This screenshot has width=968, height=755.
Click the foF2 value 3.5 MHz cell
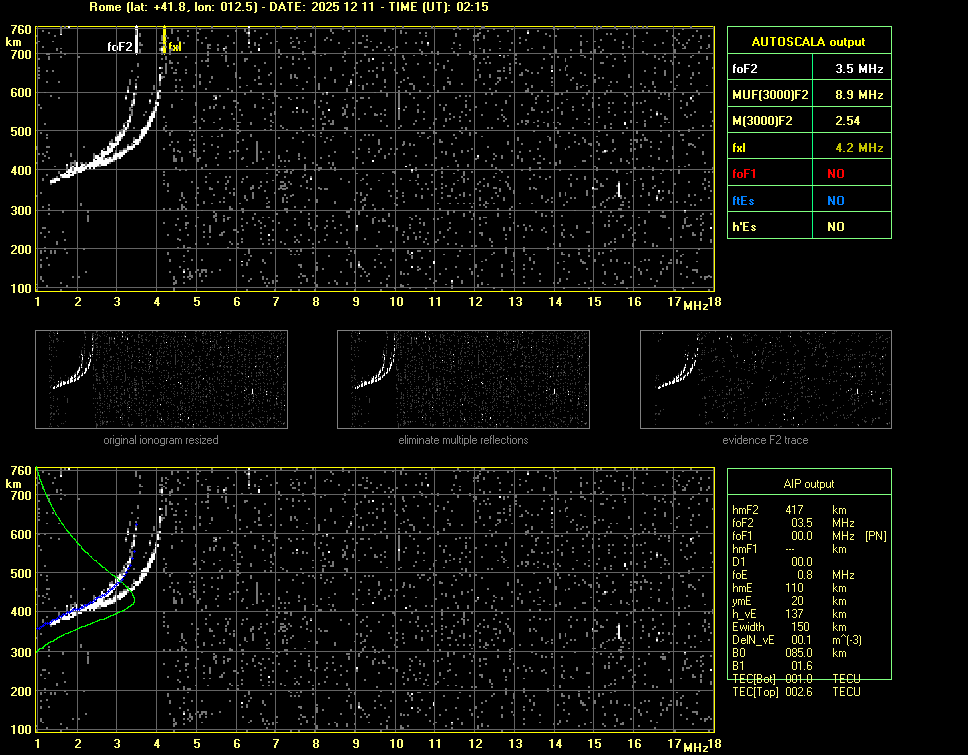[859, 69]
